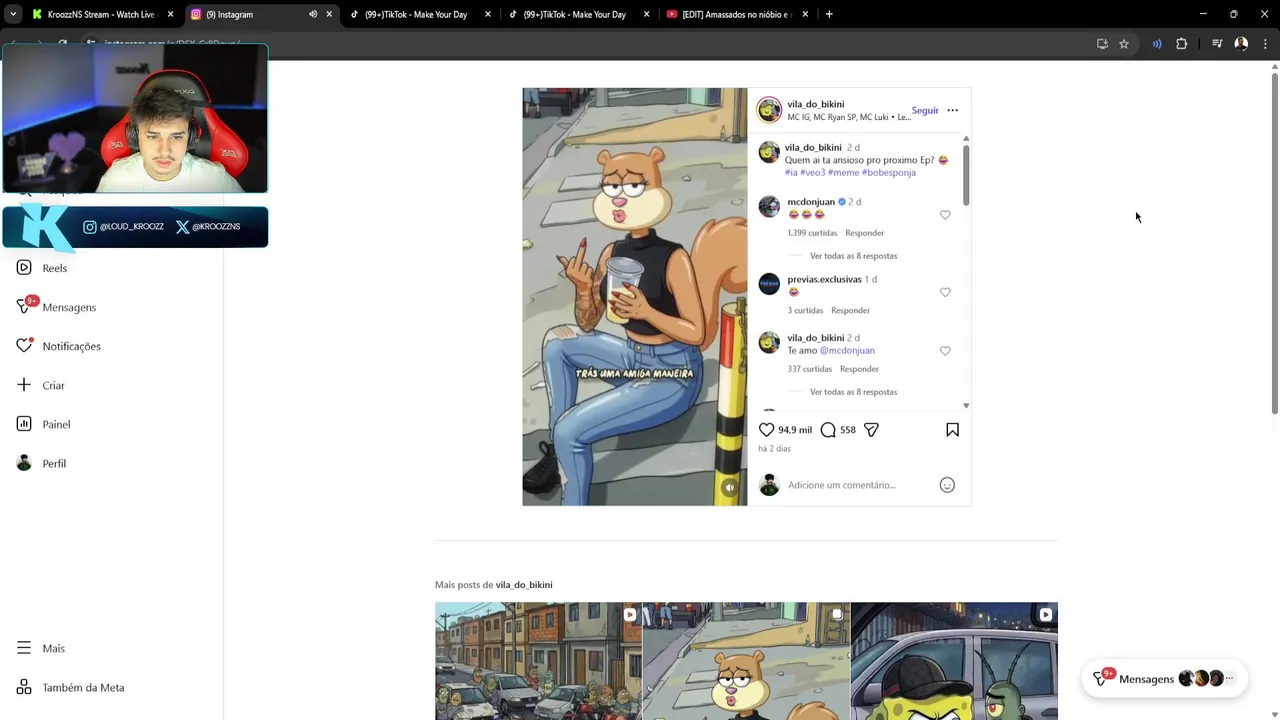
Task: Click the page vertical scrollbar thumb
Action: click(x=1274, y=242)
